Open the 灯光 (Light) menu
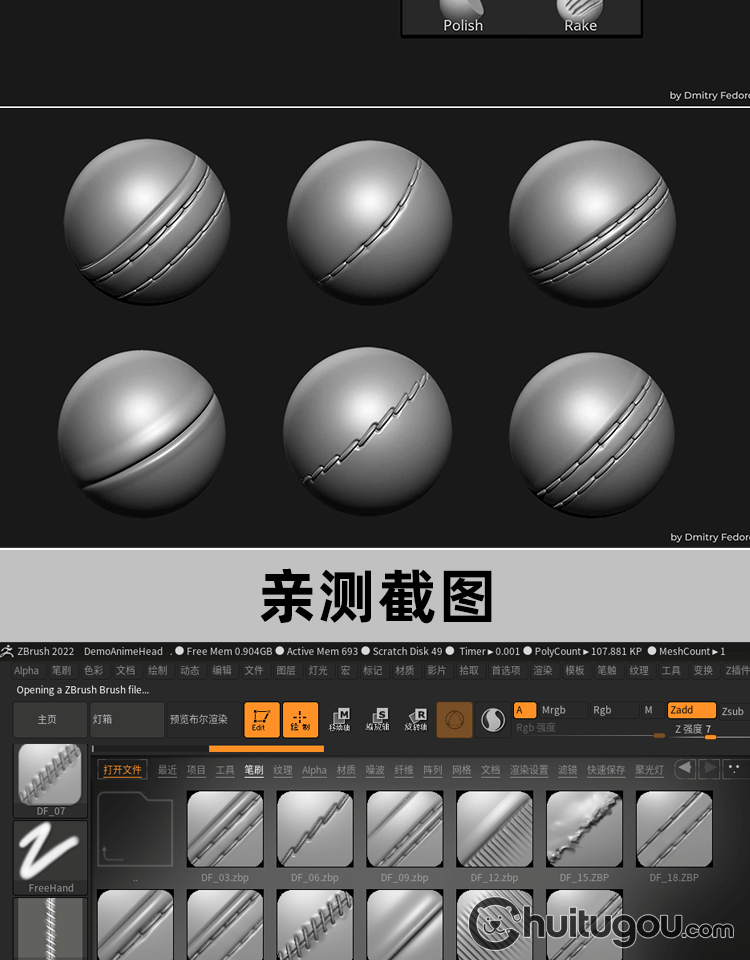 [x=318, y=670]
